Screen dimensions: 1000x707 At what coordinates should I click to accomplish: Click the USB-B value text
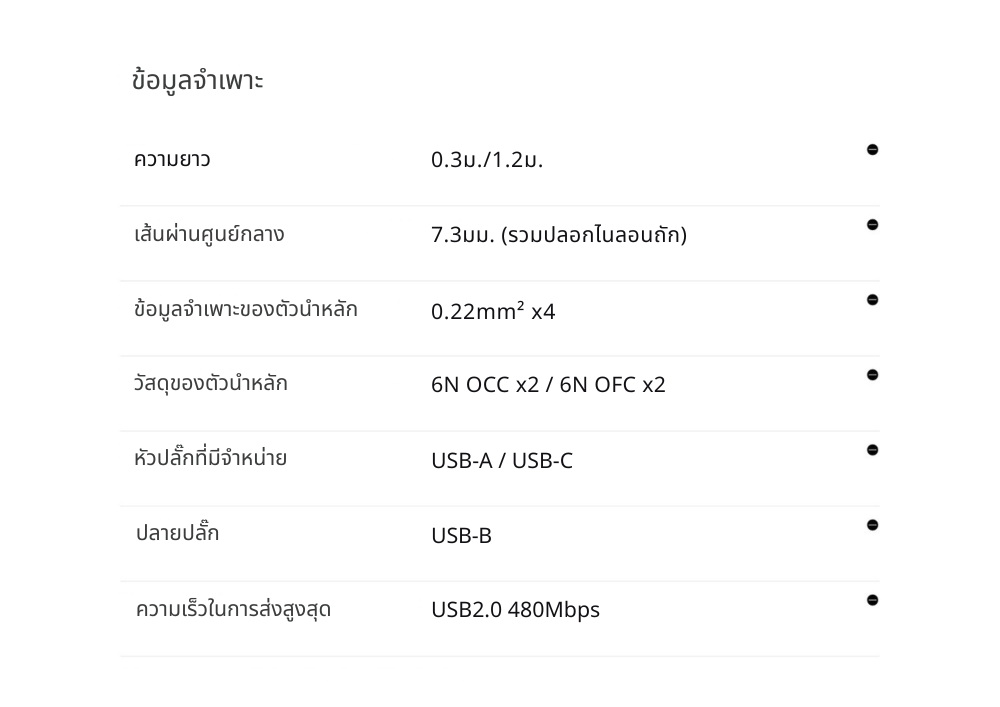click(461, 536)
